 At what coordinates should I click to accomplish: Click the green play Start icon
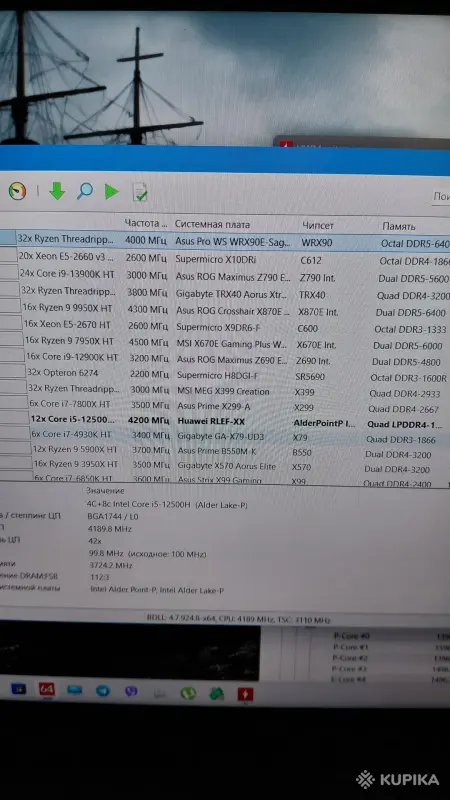click(x=111, y=191)
